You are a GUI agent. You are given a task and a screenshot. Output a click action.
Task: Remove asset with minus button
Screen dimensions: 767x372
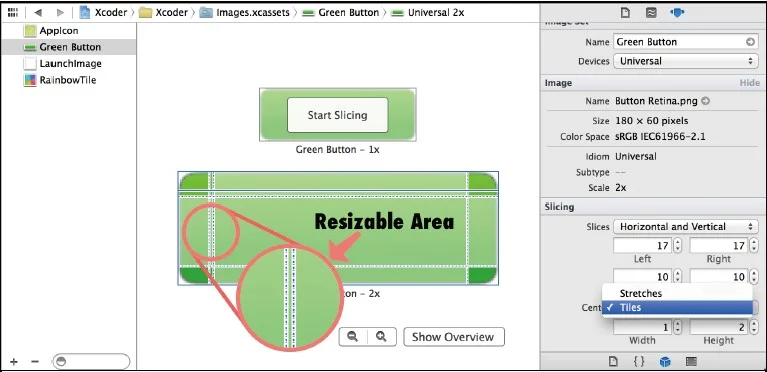35,362
